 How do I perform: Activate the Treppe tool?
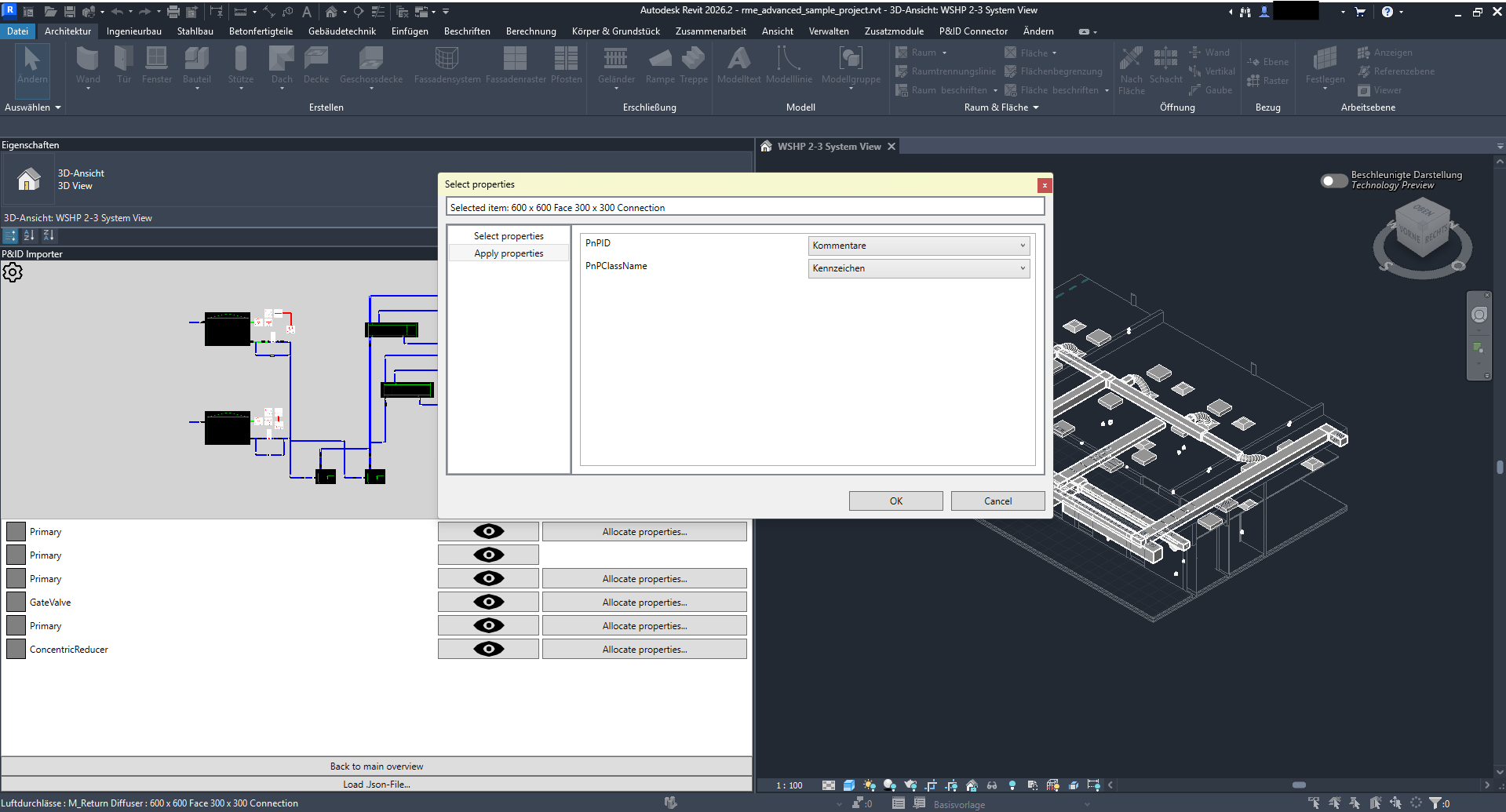coord(694,67)
